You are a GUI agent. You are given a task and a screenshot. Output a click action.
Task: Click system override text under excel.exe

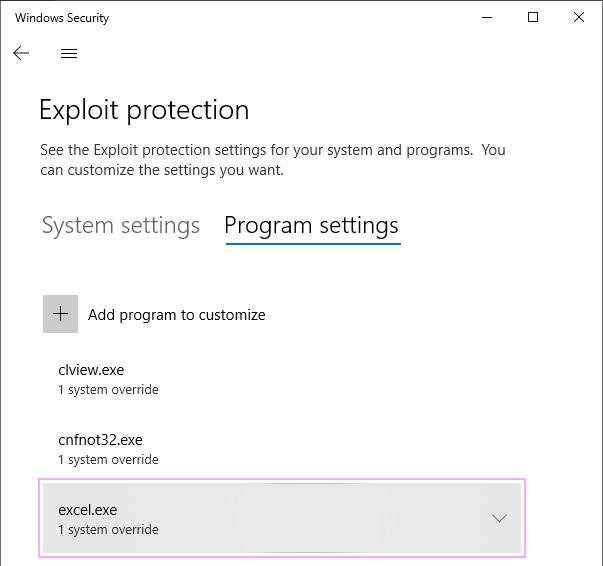[108, 529]
